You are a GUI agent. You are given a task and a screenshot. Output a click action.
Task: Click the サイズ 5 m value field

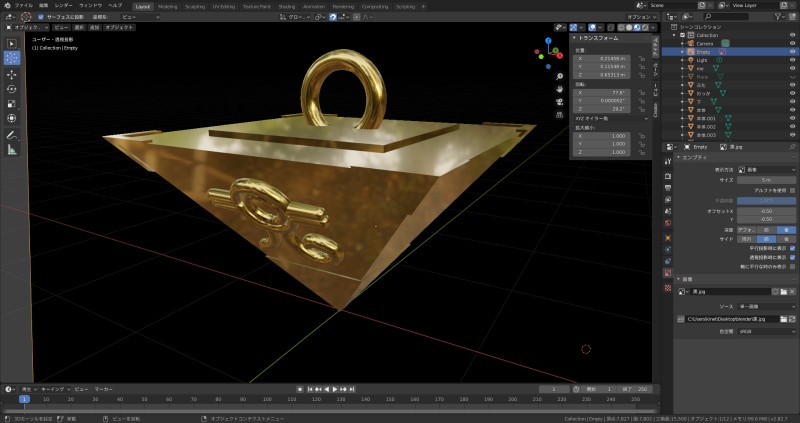pyautogui.click(x=766, y=180)
